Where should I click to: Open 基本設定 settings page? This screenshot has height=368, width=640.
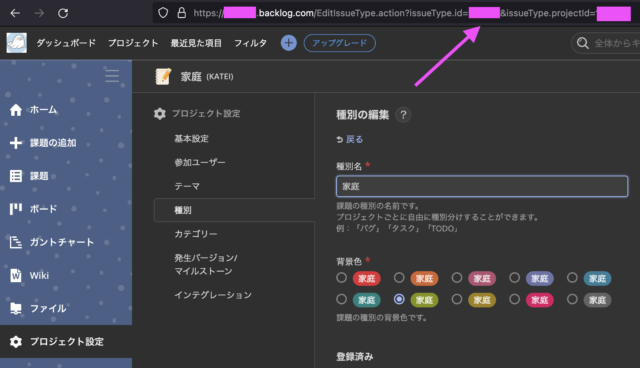pyautogui.click(x=191, y=139)
